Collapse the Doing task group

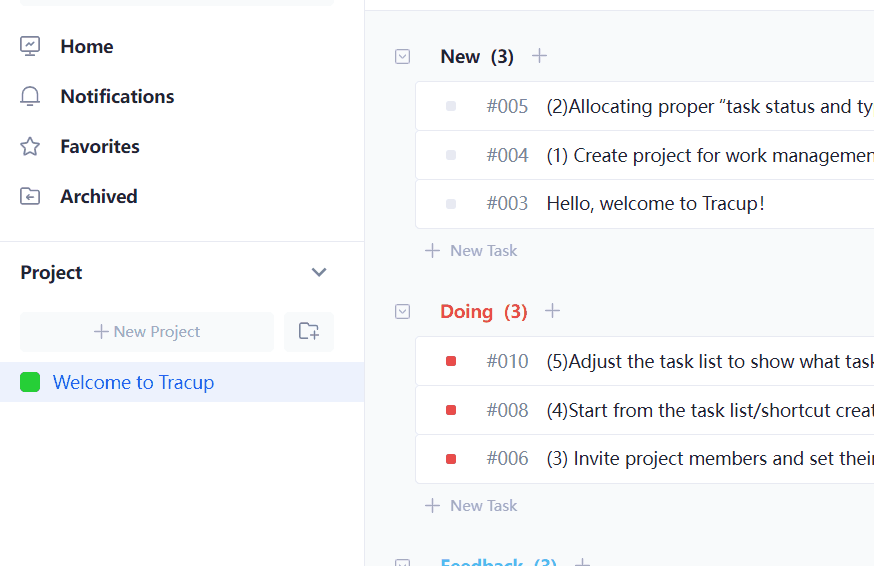coord(402,312)
